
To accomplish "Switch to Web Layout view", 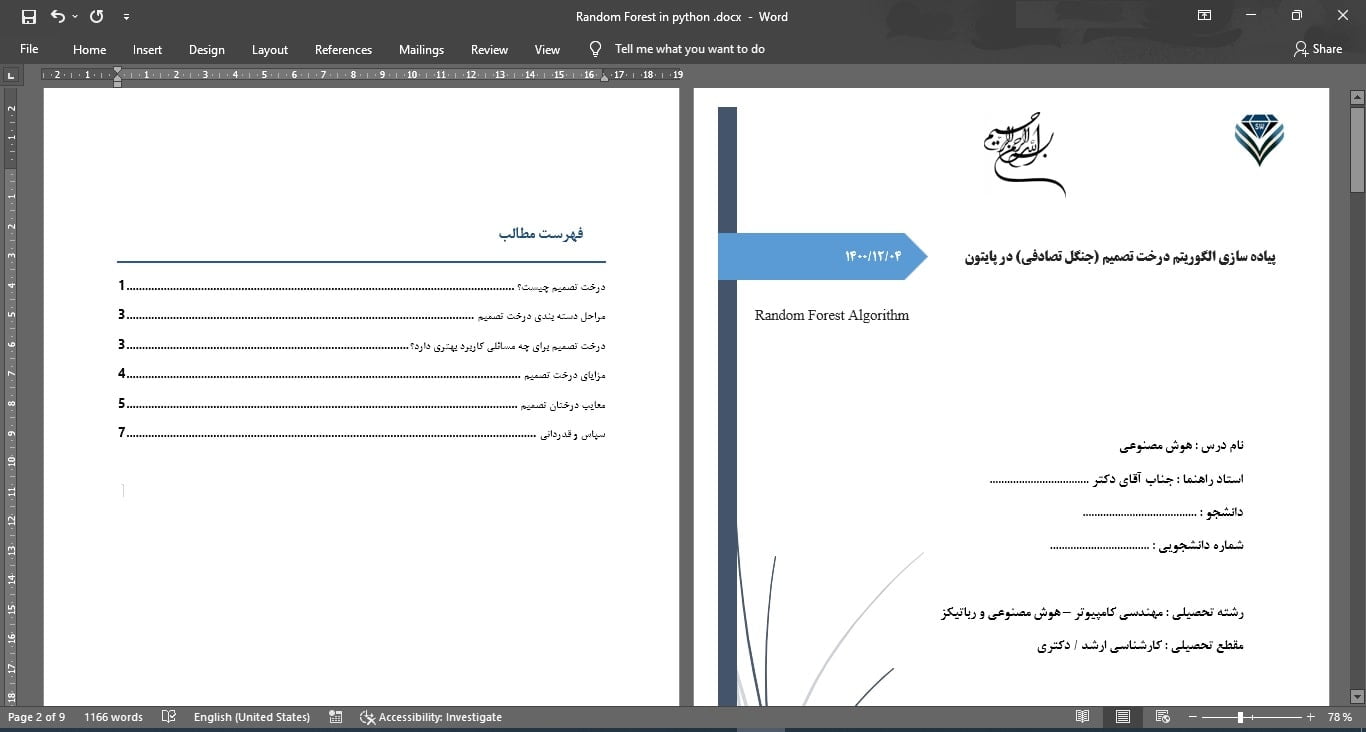I will (x=1163, y=717).
